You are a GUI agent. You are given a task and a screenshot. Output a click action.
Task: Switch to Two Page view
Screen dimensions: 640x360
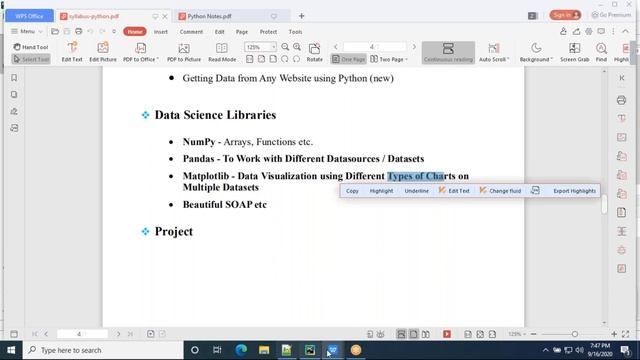(x=389, y=59)
